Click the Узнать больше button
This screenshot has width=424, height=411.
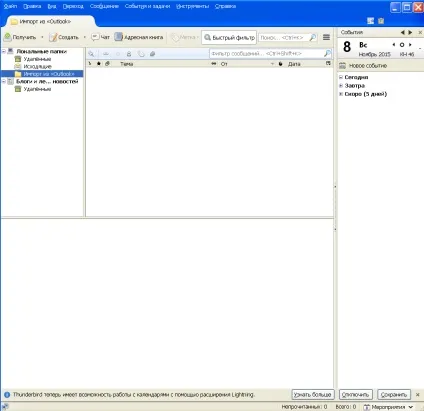coord(313,394)
